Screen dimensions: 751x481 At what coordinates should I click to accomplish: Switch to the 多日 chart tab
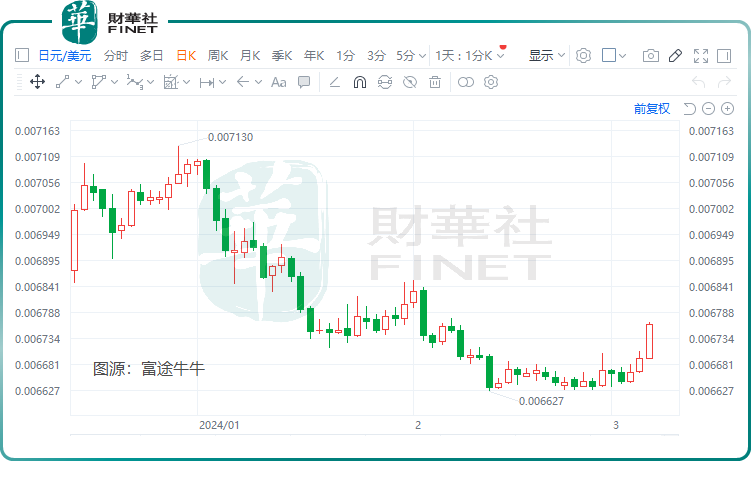pos(151,56)
